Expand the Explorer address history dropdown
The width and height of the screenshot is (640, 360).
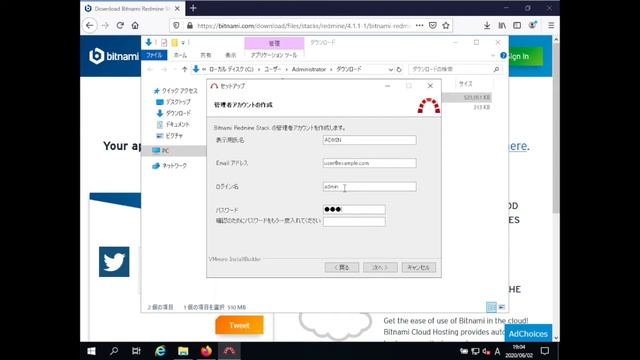pyautogui.click(x=390, y=69)
